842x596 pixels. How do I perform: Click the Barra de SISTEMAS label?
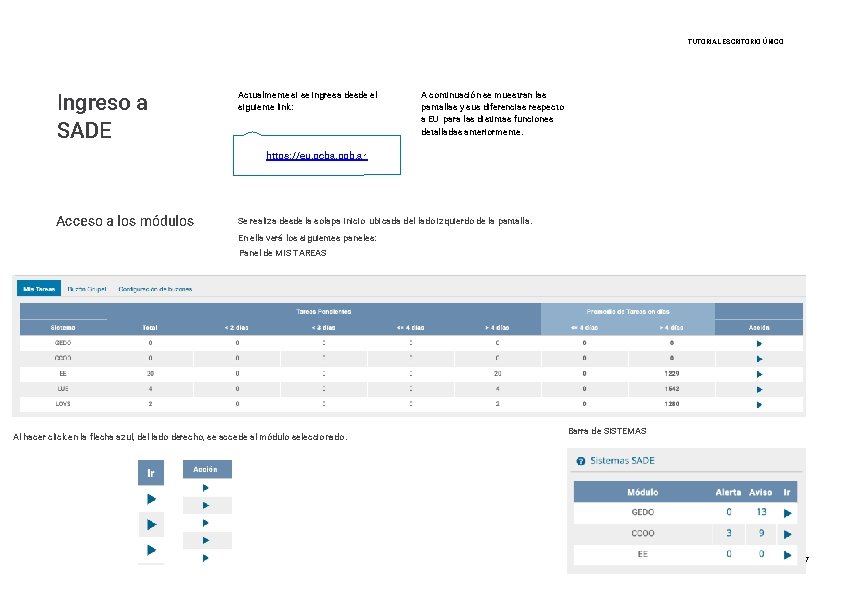607,431
